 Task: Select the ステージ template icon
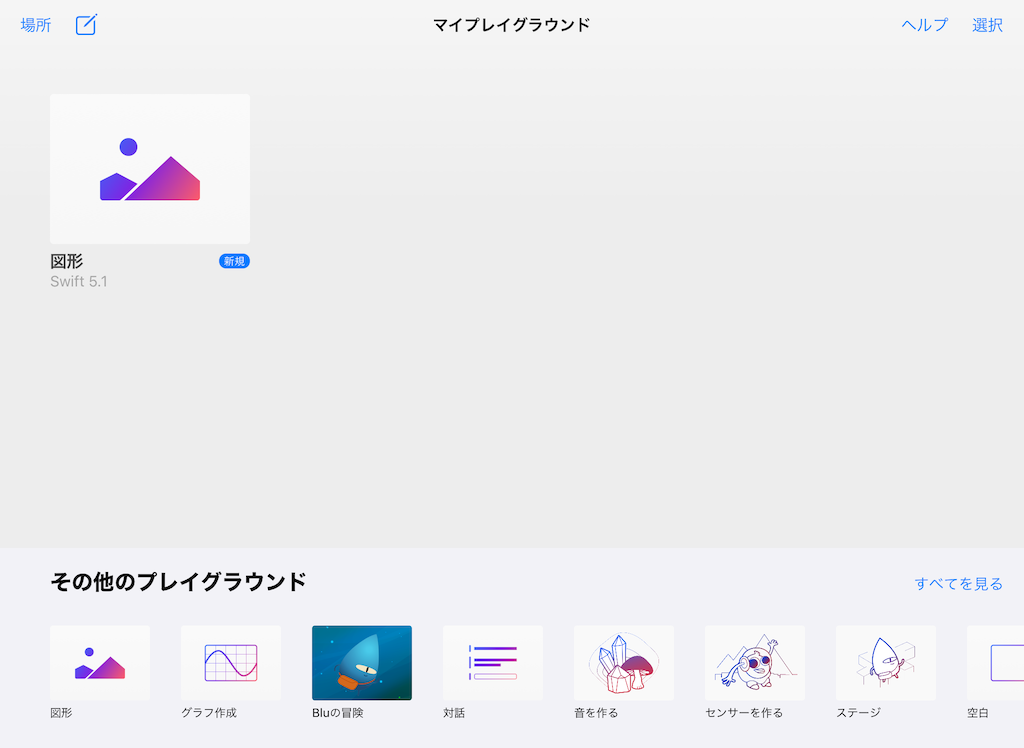click(886, 662)
